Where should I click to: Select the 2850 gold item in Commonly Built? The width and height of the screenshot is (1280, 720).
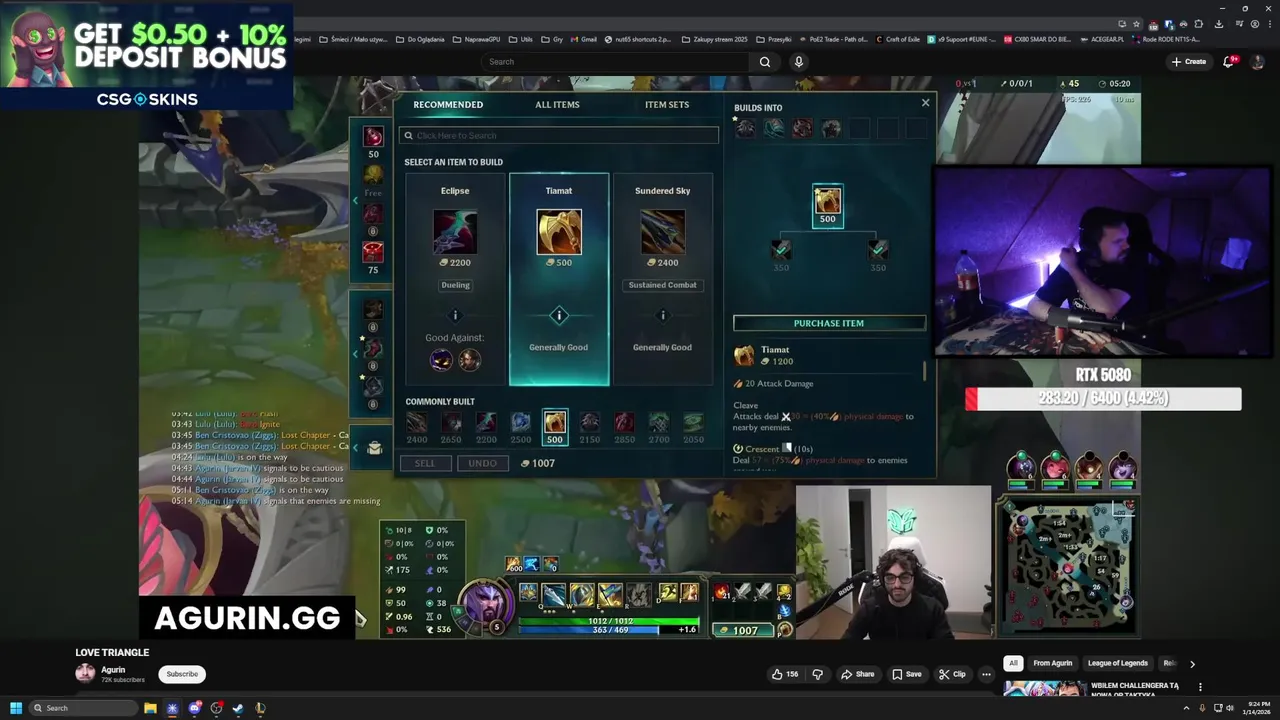(x=624, y=423)
